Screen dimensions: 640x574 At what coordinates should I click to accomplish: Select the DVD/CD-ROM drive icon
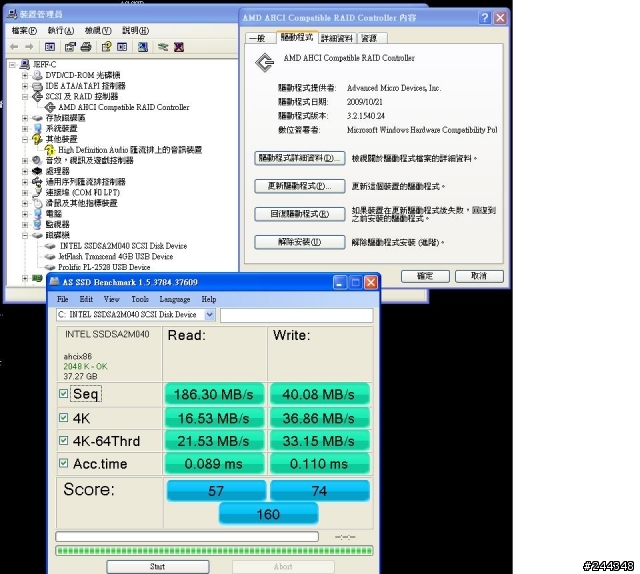[37, 75]
